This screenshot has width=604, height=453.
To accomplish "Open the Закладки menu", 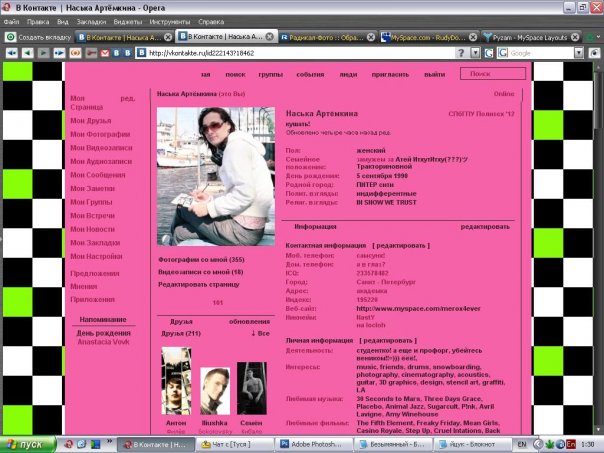I will pyautogui.click(x=91, y=22).
